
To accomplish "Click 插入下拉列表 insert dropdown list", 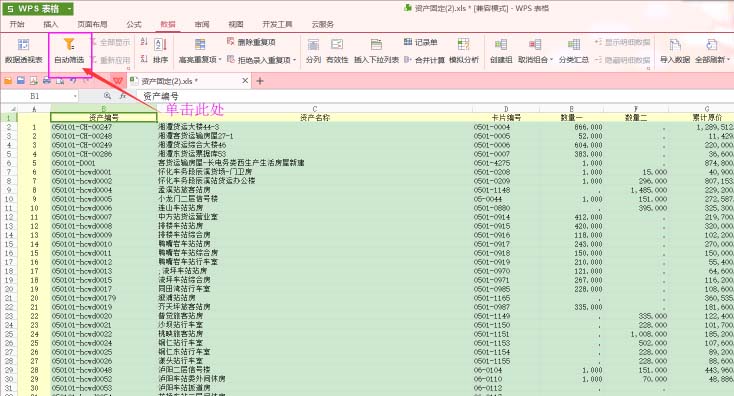I will [376, 51].
